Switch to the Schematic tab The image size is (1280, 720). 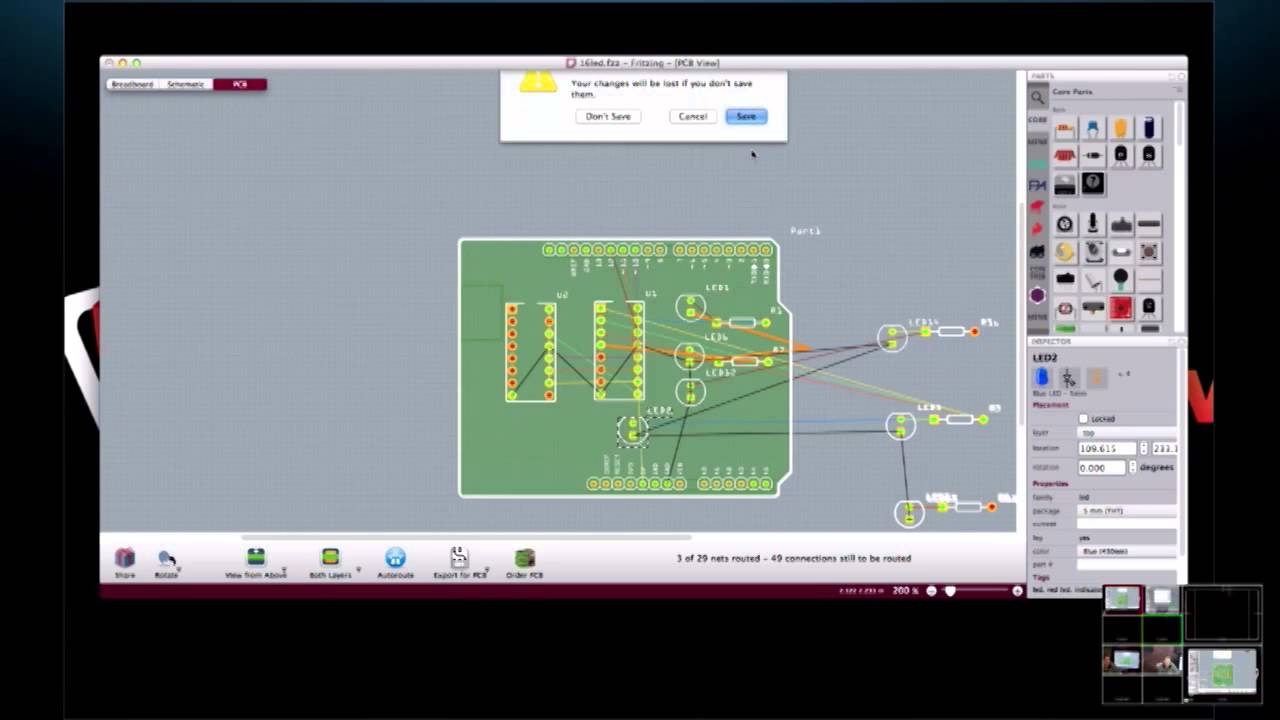[x=185, y=84]
